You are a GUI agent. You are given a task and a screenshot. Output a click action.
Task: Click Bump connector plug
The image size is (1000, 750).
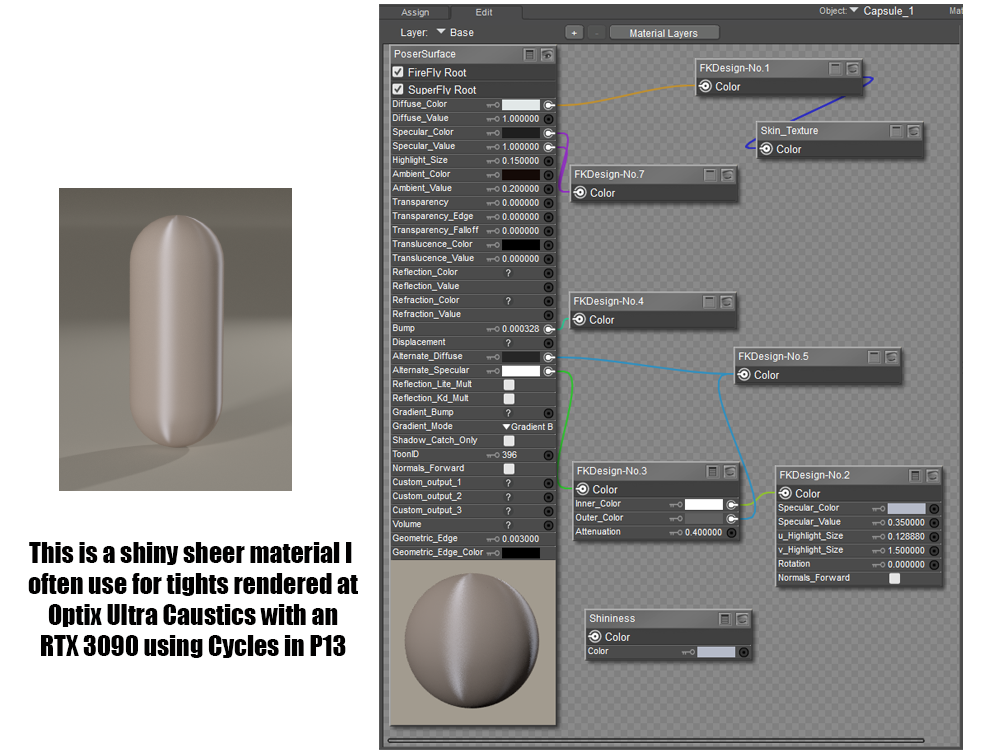pyautogui.click(x=548, y=329)
